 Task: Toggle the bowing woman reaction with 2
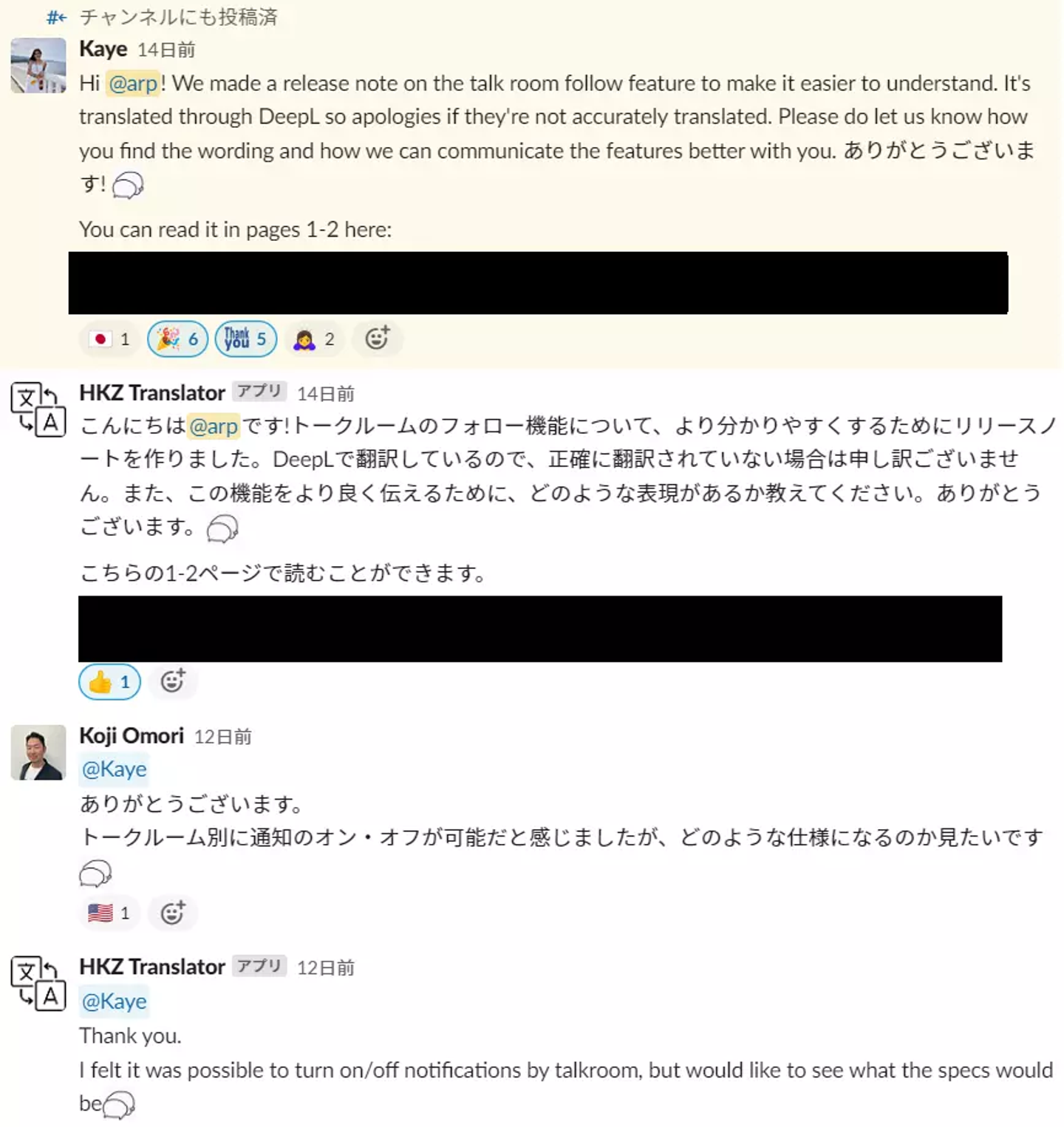pyautogui.click(x=314, y=339)
